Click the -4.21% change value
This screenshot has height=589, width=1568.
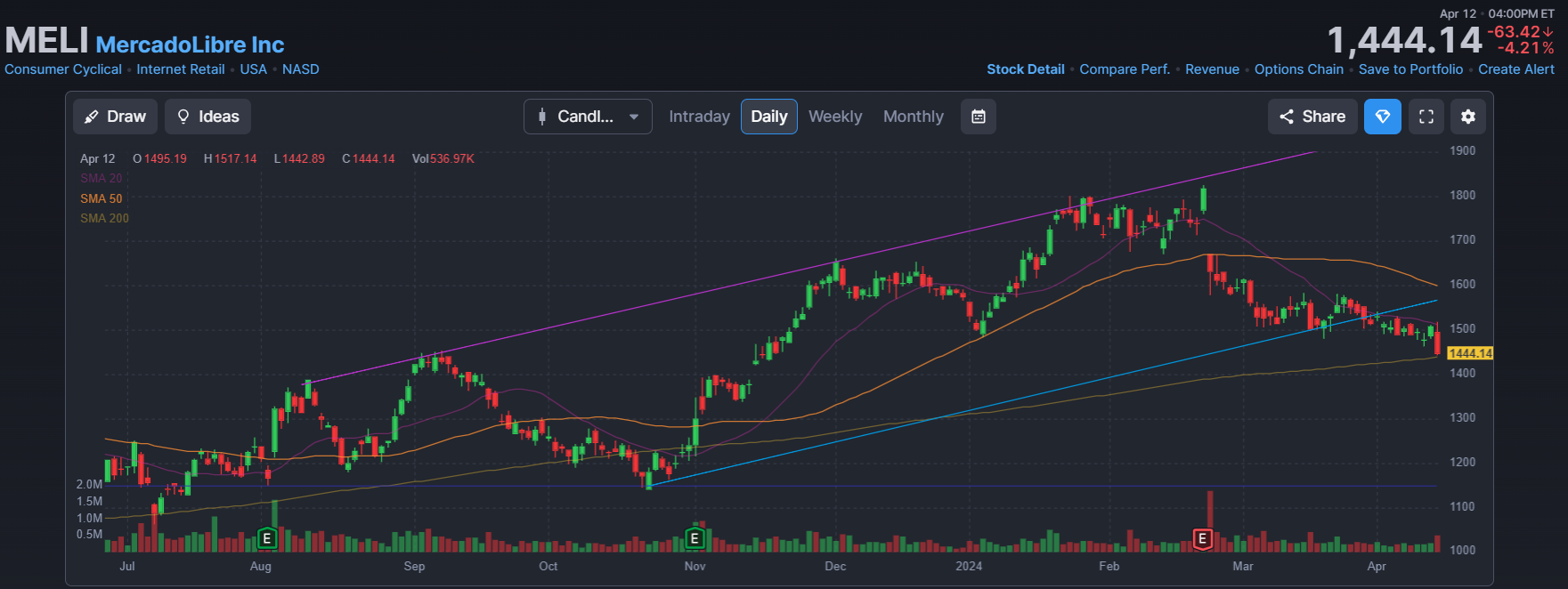[1526, 48]
